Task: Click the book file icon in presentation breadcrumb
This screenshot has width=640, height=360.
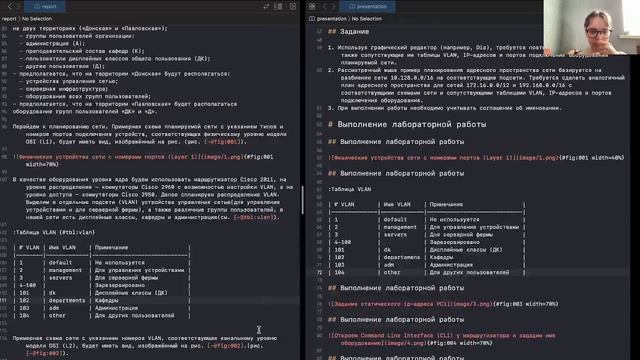Action: tap(312, 19)
